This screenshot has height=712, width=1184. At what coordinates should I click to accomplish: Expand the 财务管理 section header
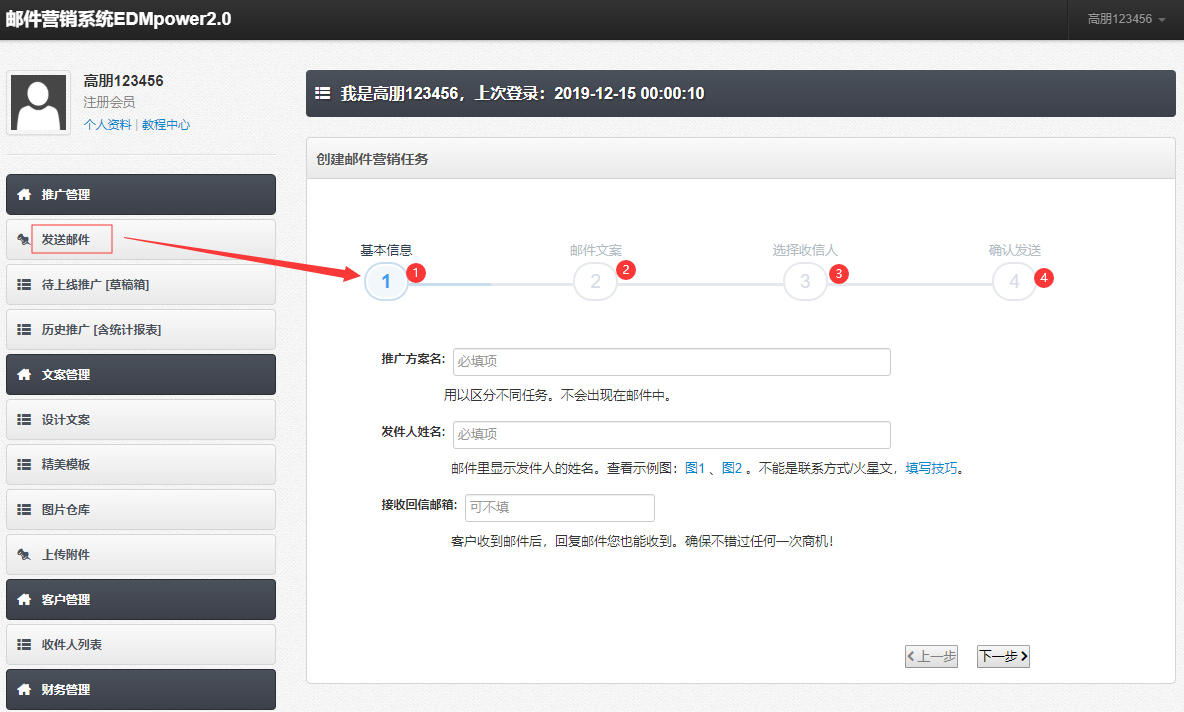140,689
